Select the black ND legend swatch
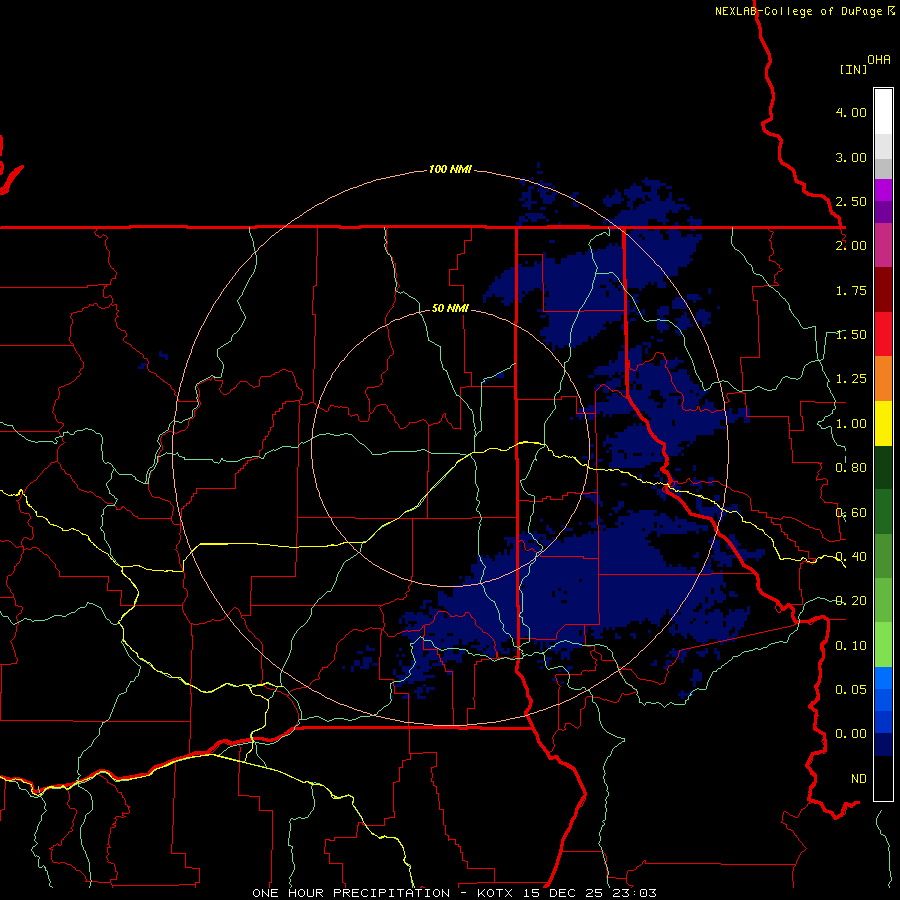The image size is (900, 900). tap(883, 778)
